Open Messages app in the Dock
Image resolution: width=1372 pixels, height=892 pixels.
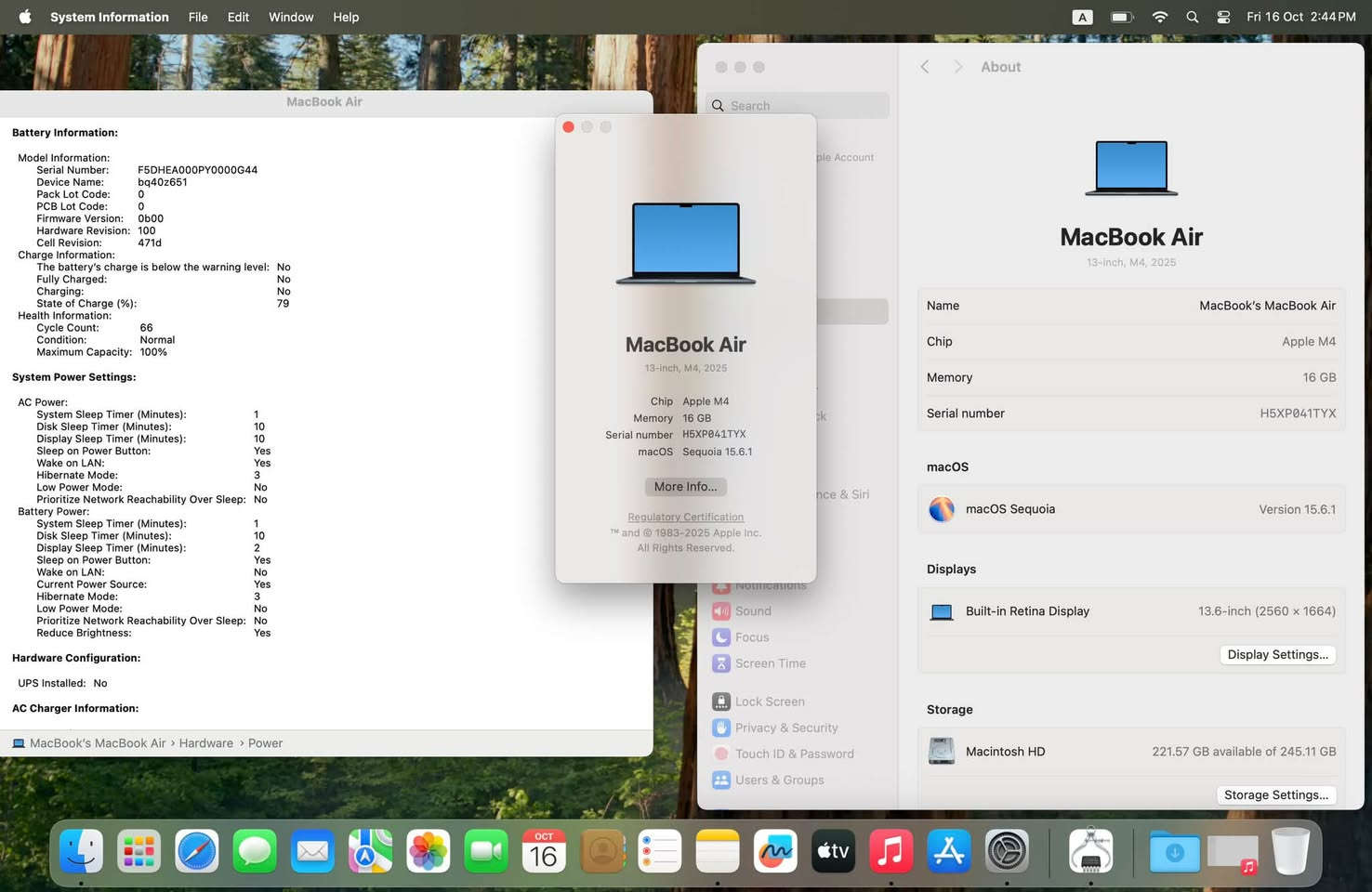255,851
